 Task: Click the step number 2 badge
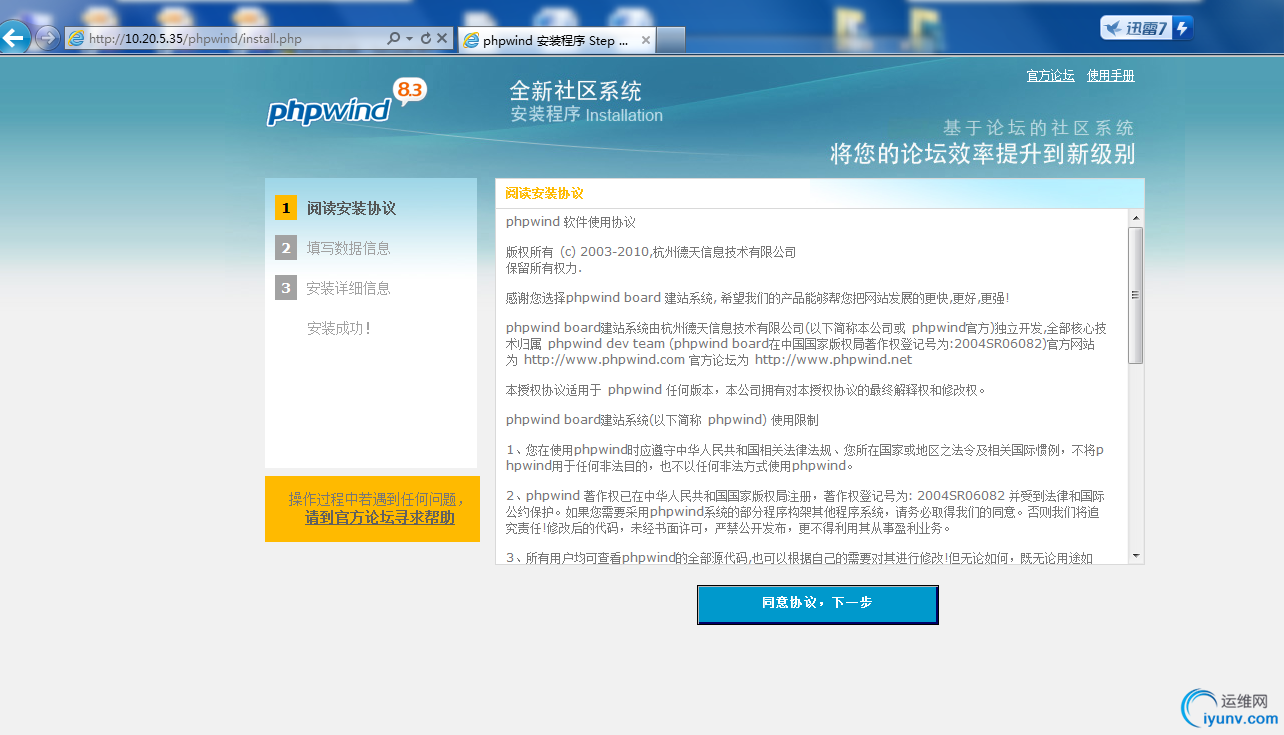(x=286, y=248)
